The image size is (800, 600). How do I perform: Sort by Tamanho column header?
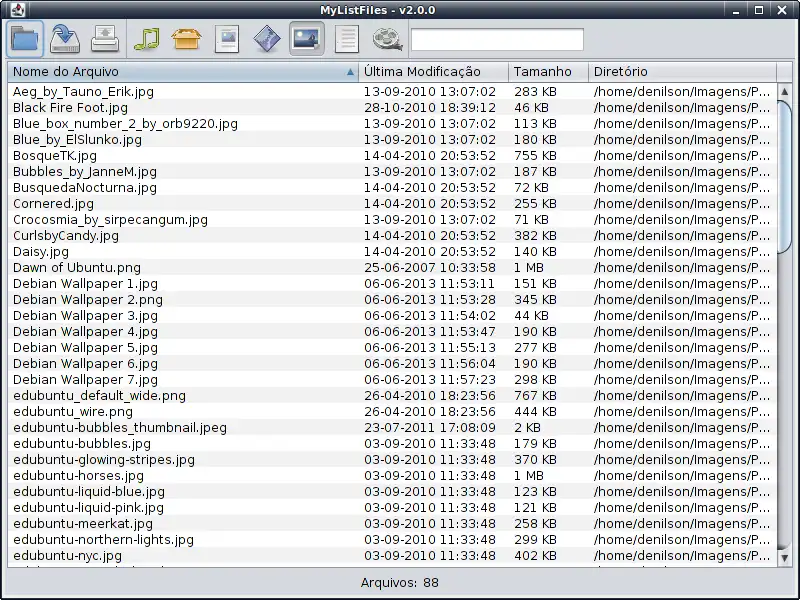pos(548,72)
